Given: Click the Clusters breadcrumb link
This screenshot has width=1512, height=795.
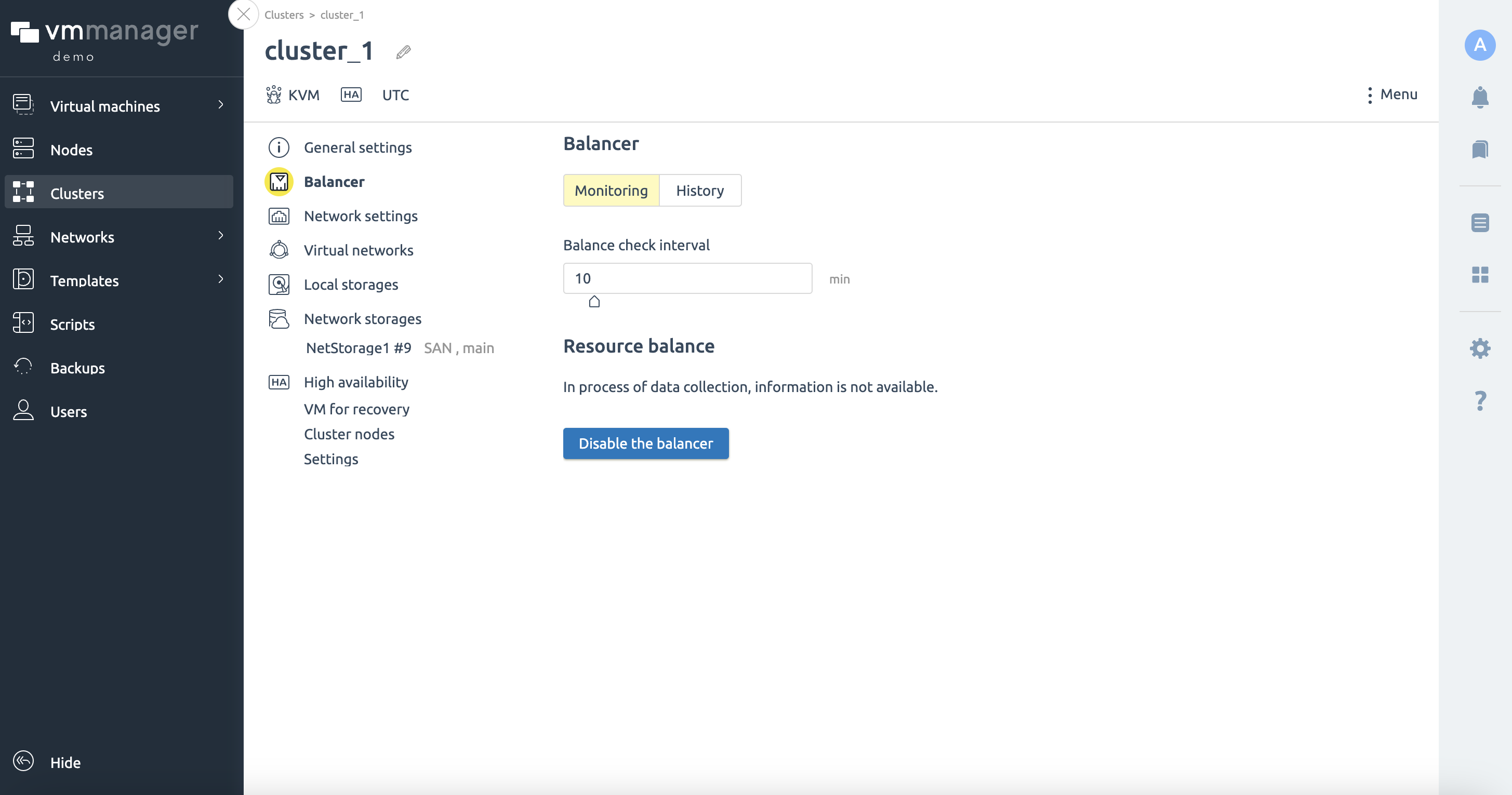Looking at the screenshot, I should tap(284, 15).
